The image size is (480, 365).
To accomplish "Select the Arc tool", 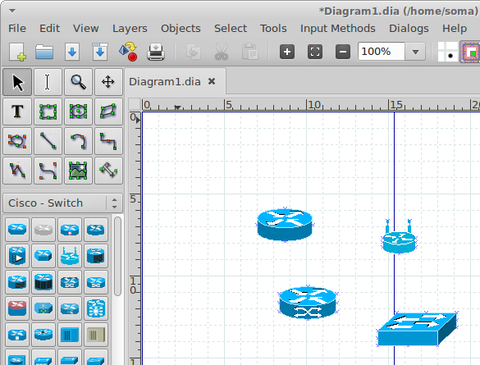I will click(78, 141).
